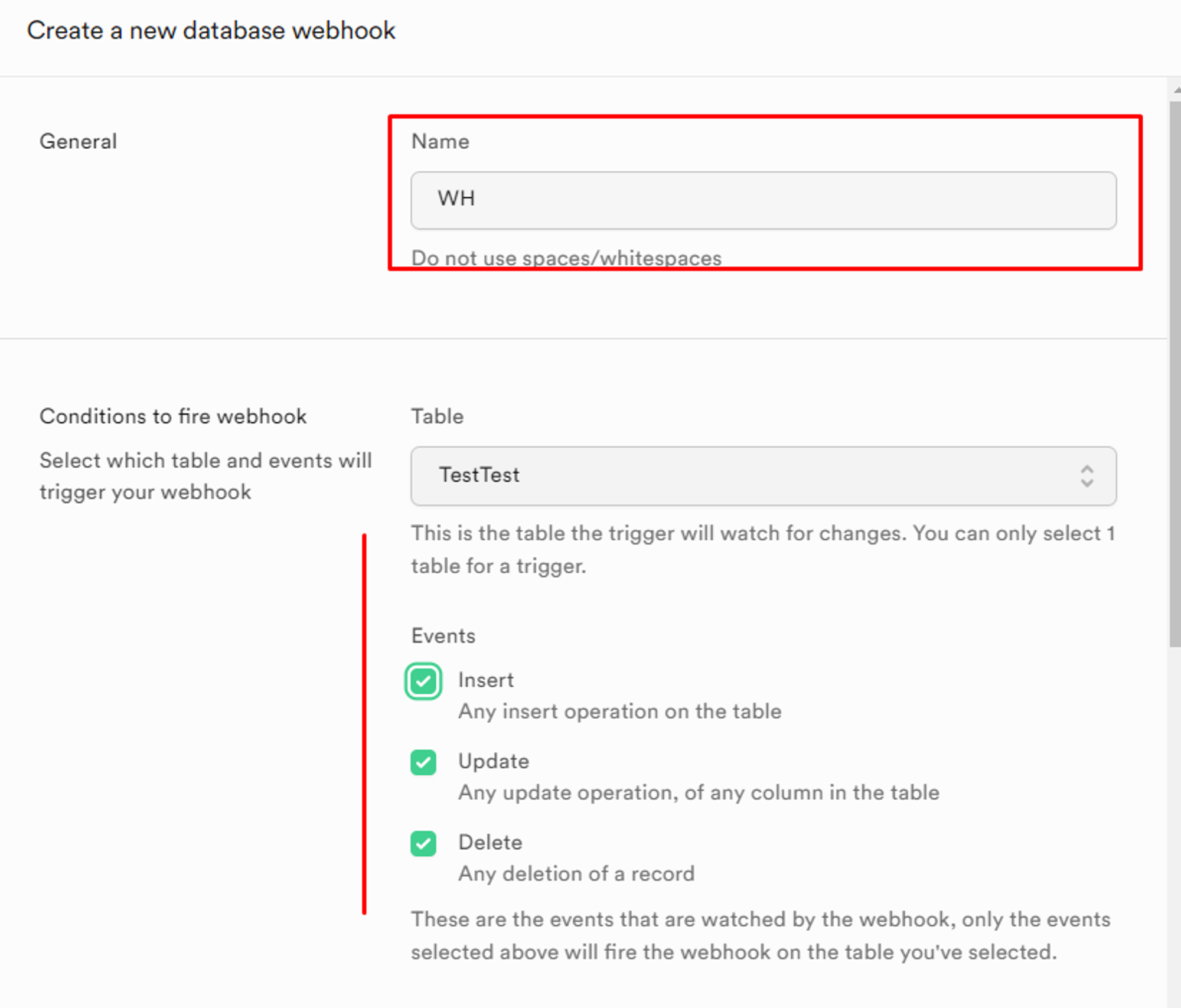Click the green Delete checkmark icon
1181x1008 pixels.
423,843
